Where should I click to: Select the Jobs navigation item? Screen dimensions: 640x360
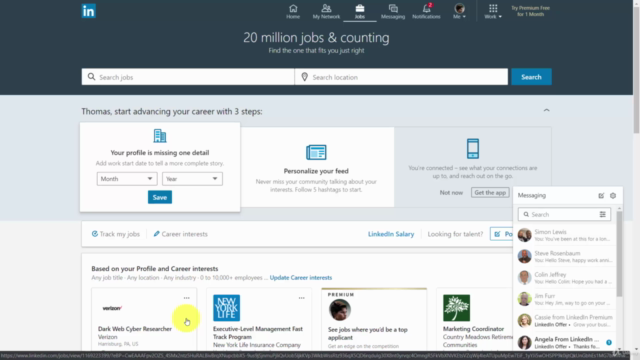(x=360, y=11)
